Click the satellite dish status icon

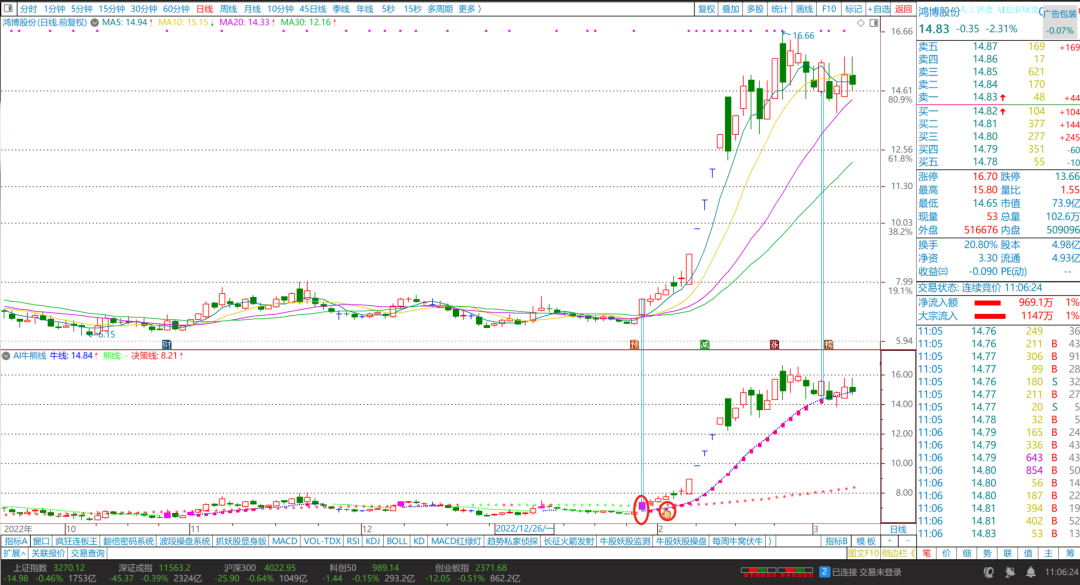[x=1010, y=572]
